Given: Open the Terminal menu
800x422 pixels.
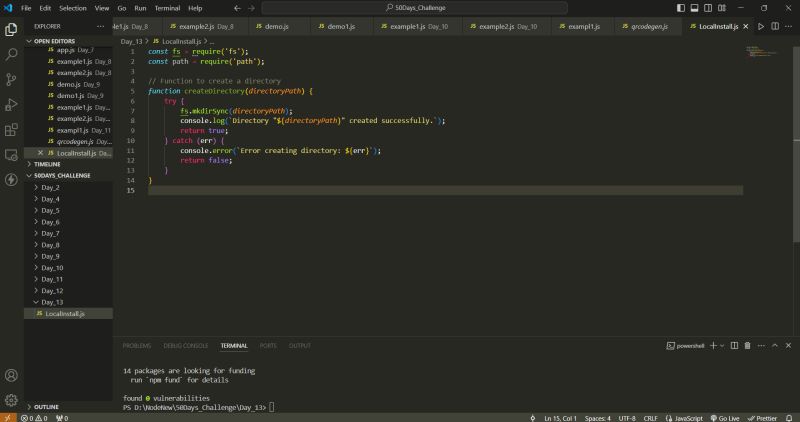Looking at the screenshot, I should [165, 8].
